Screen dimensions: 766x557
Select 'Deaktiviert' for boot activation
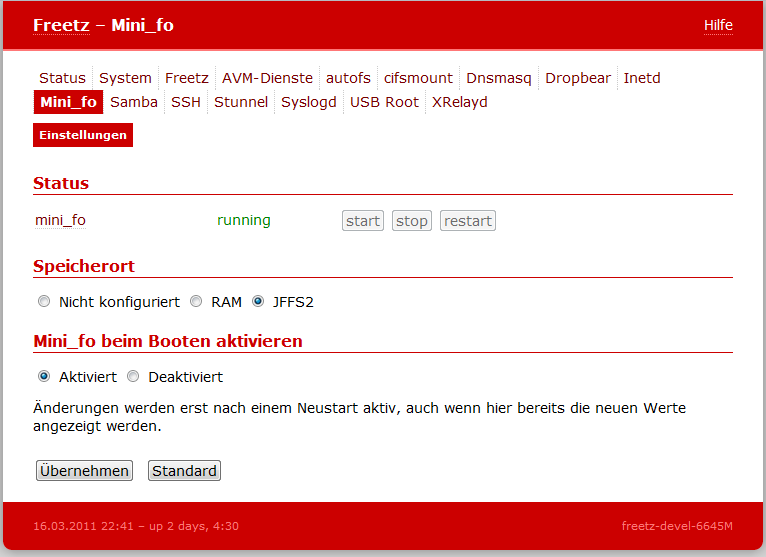click(133, 377)
